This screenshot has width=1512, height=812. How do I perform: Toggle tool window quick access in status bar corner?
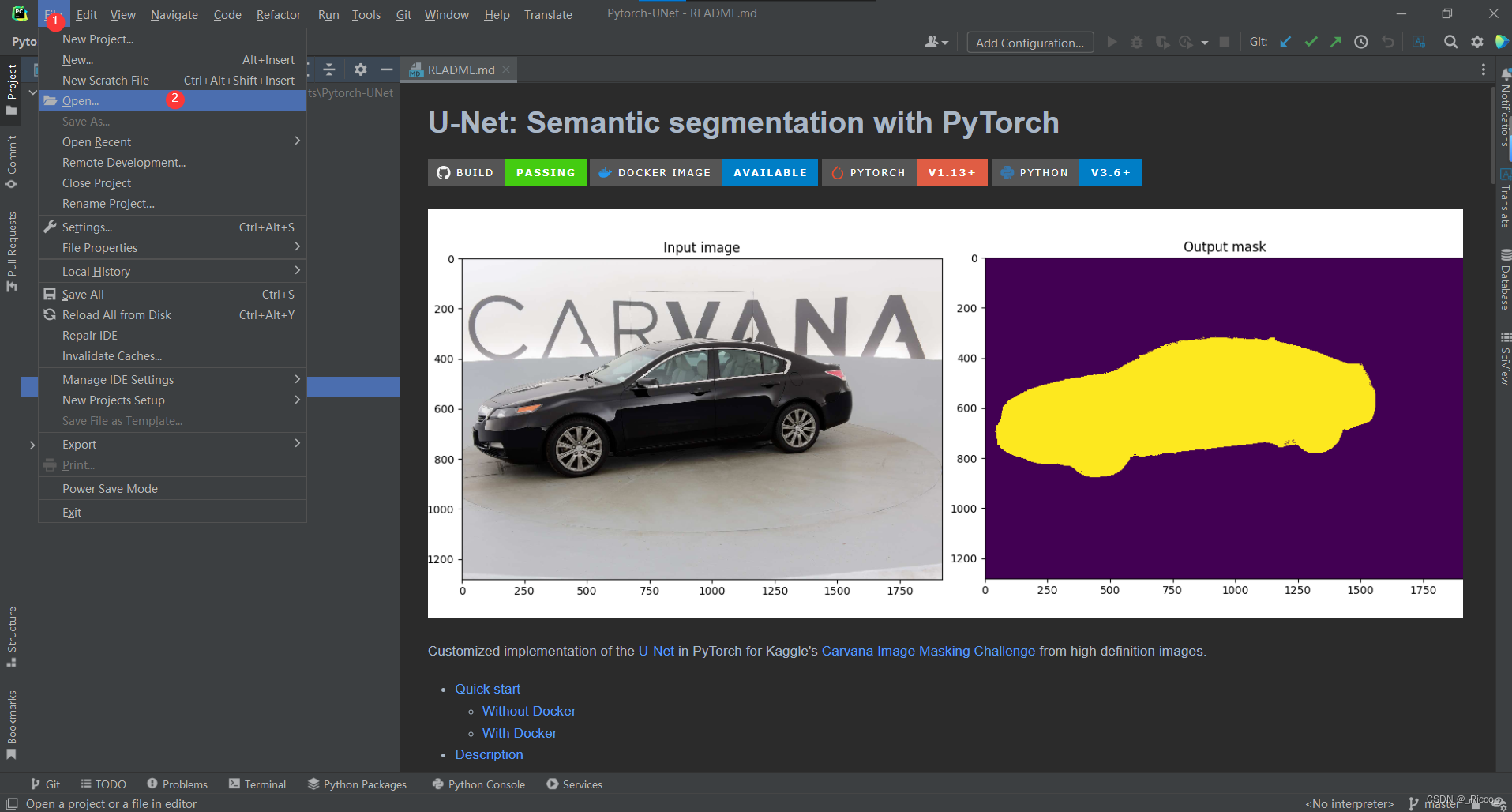[x=12, y=803]
